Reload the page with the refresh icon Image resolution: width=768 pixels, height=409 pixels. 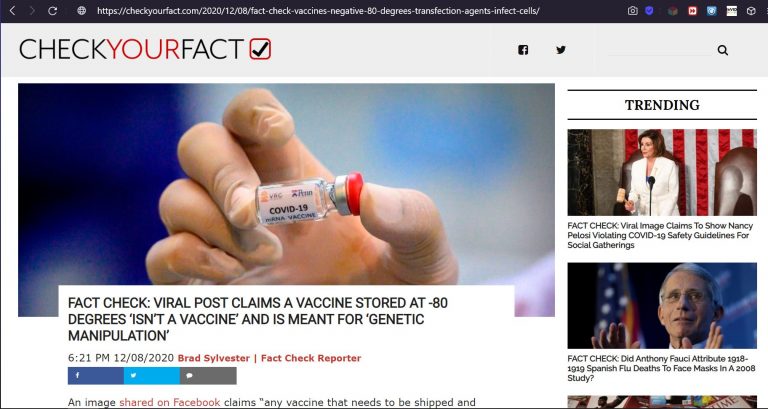(x=52, y=10)
